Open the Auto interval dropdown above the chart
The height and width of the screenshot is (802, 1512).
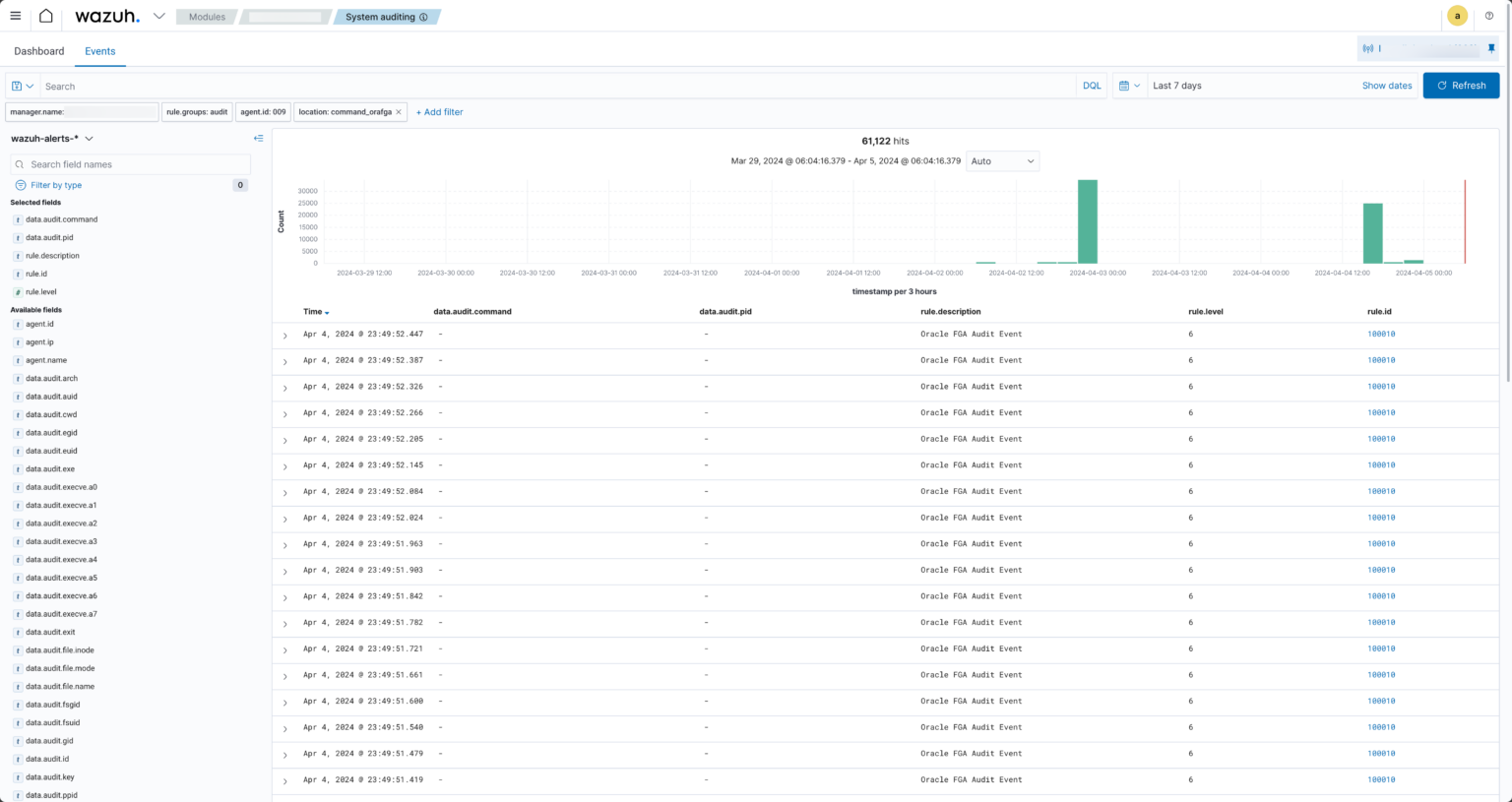point(1001,160)
